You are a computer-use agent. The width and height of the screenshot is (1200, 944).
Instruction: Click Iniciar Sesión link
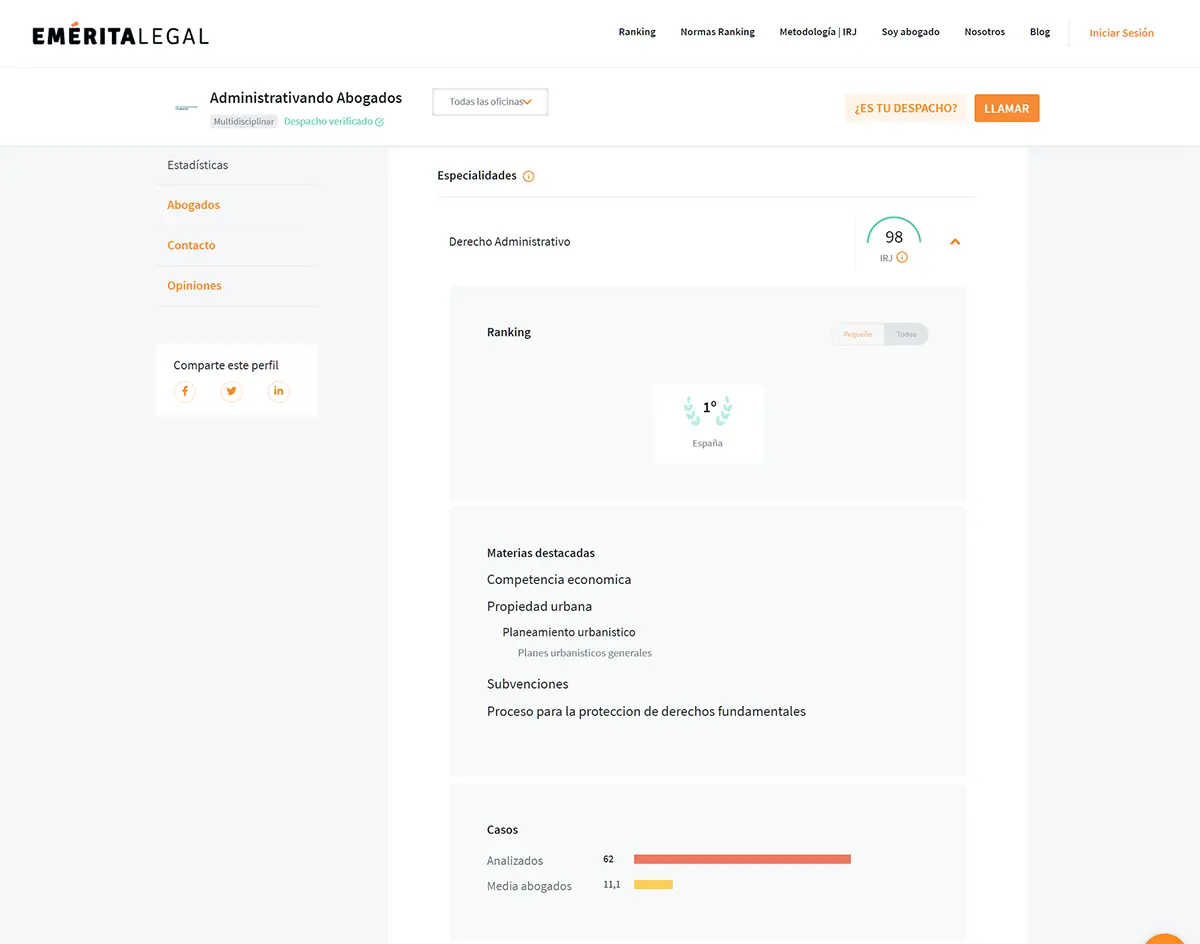click(1121, 33)
